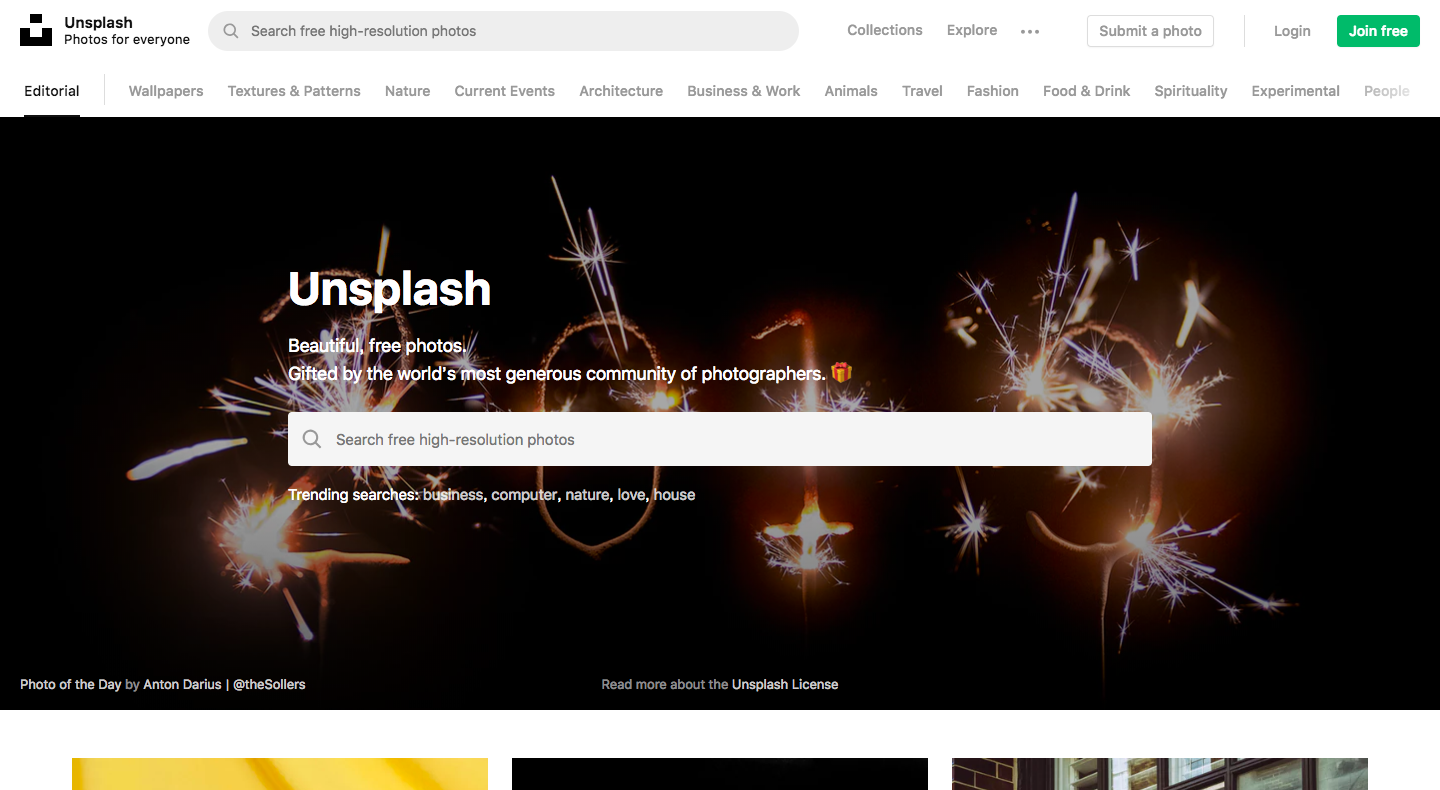
Task: Open the Fashion category
Action: (993, 91)
